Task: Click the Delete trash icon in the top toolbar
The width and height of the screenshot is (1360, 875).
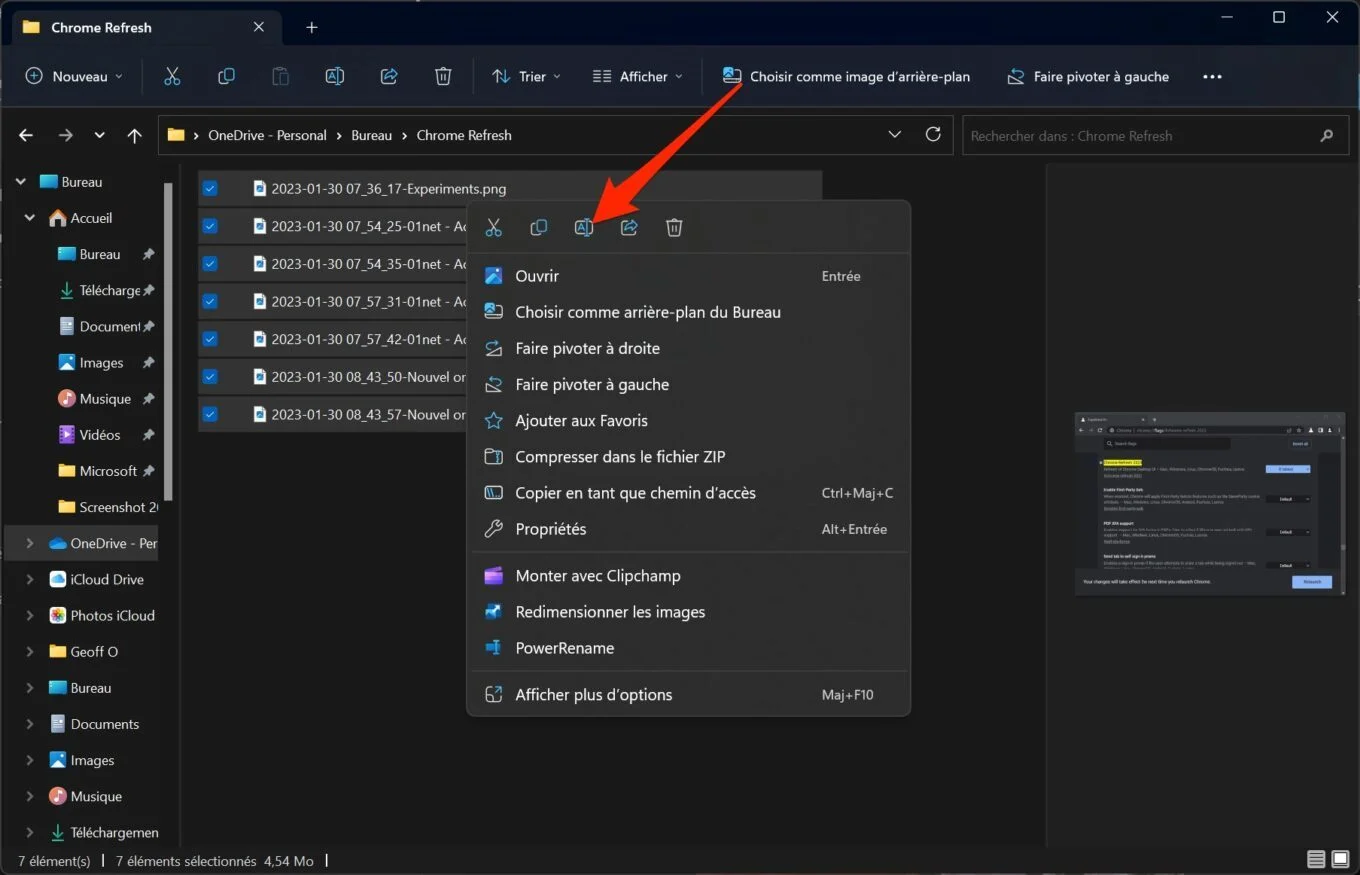Action: (x=444, y=76)
